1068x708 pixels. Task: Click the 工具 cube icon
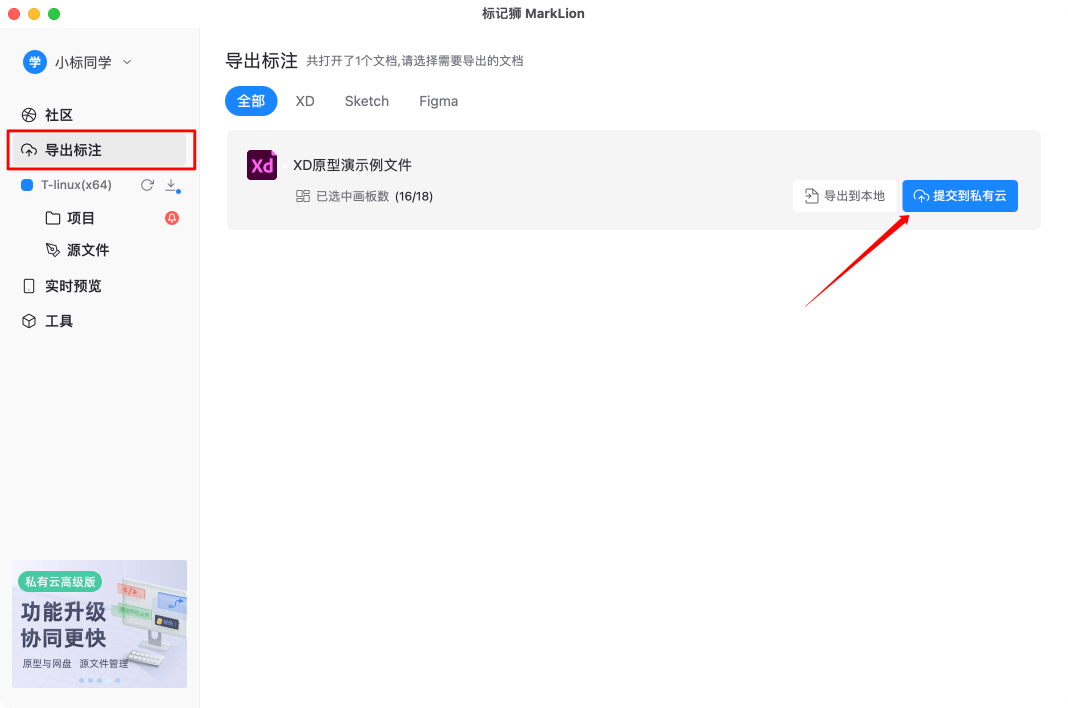(29, 320)
